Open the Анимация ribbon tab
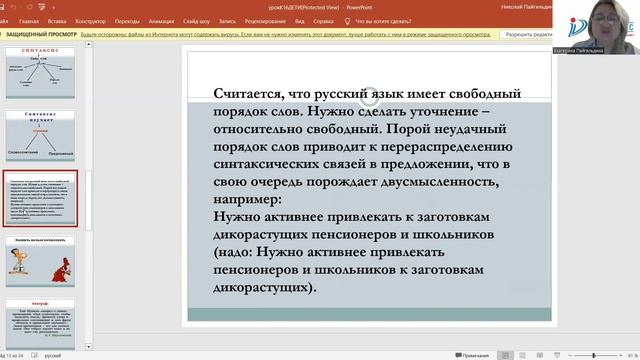640x360 pixels. (x=161, y=21)
